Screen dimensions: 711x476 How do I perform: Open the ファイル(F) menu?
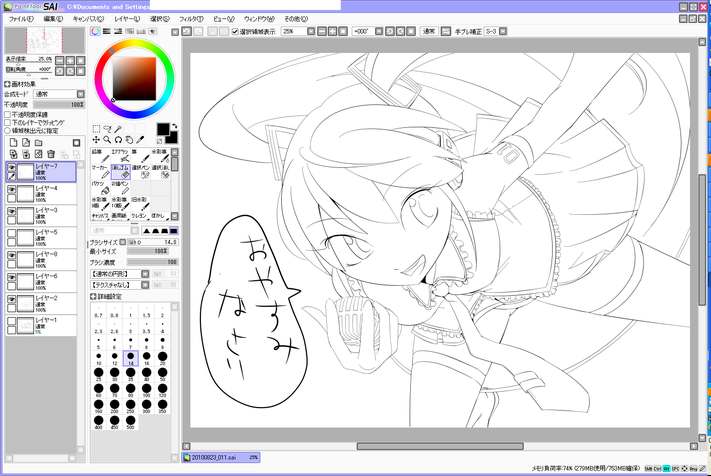point(21,19)
